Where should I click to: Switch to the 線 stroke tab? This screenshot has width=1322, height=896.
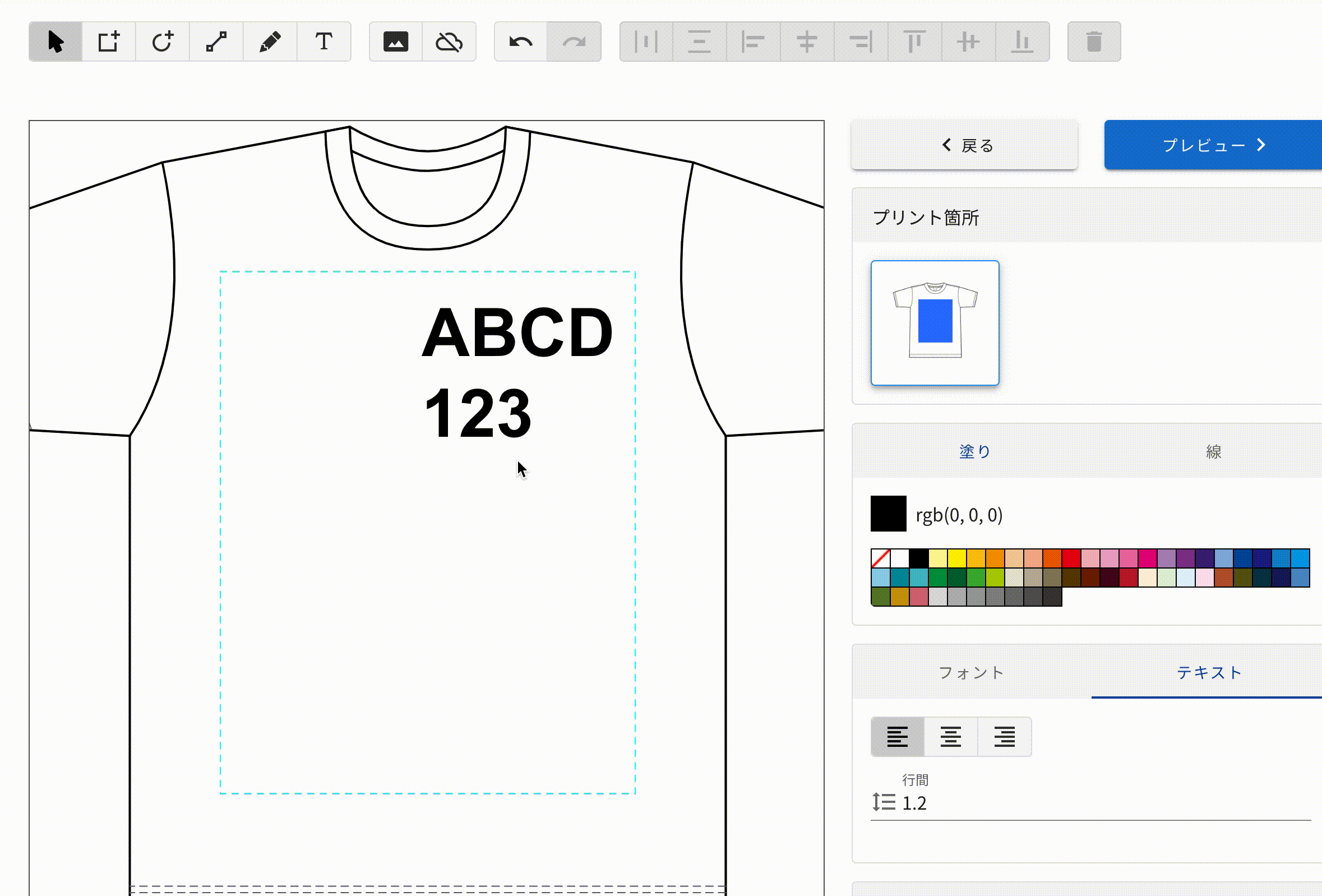[1213, 451]
